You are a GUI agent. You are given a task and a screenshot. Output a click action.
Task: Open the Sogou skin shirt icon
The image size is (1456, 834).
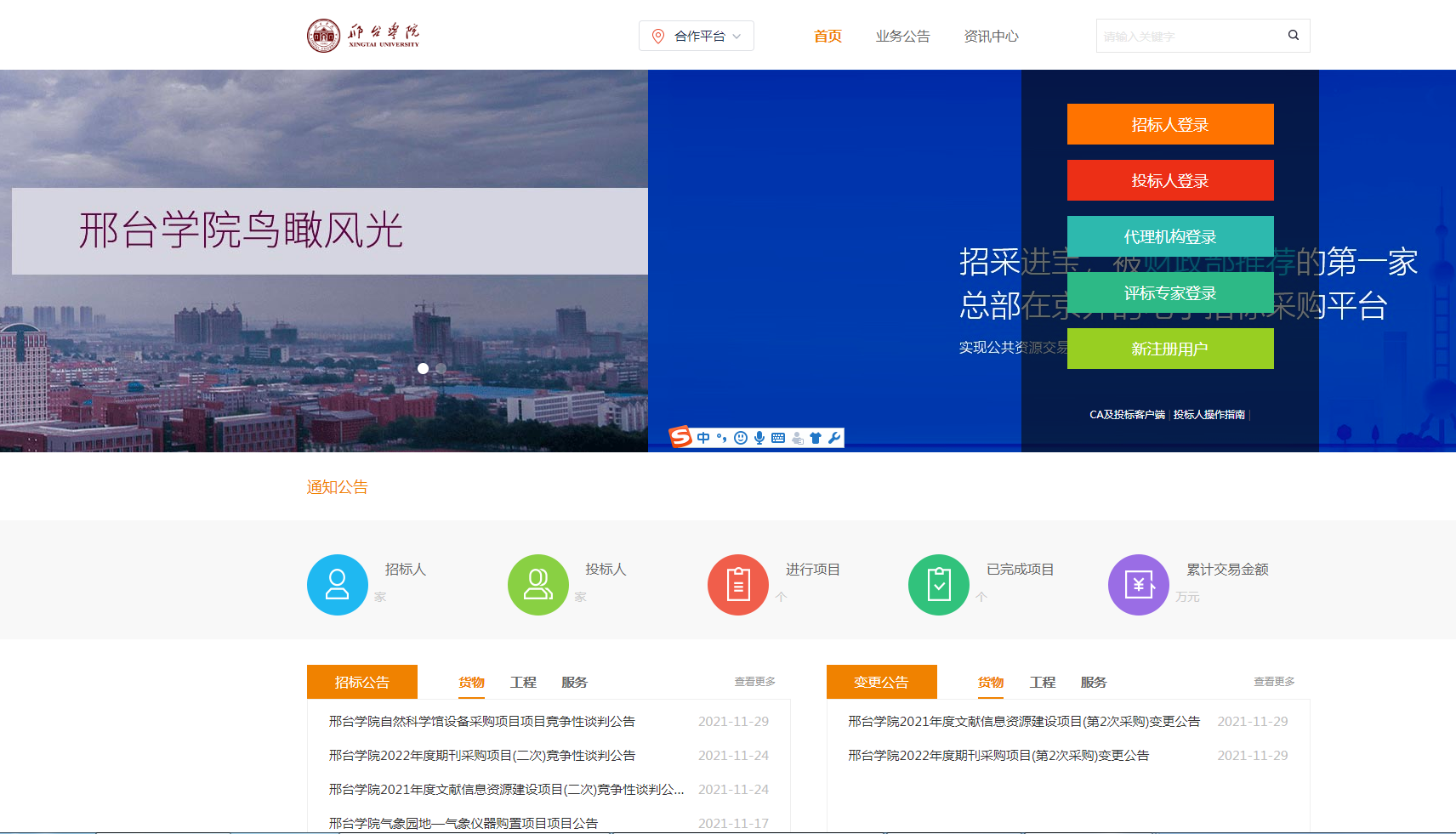pos(816,438)
